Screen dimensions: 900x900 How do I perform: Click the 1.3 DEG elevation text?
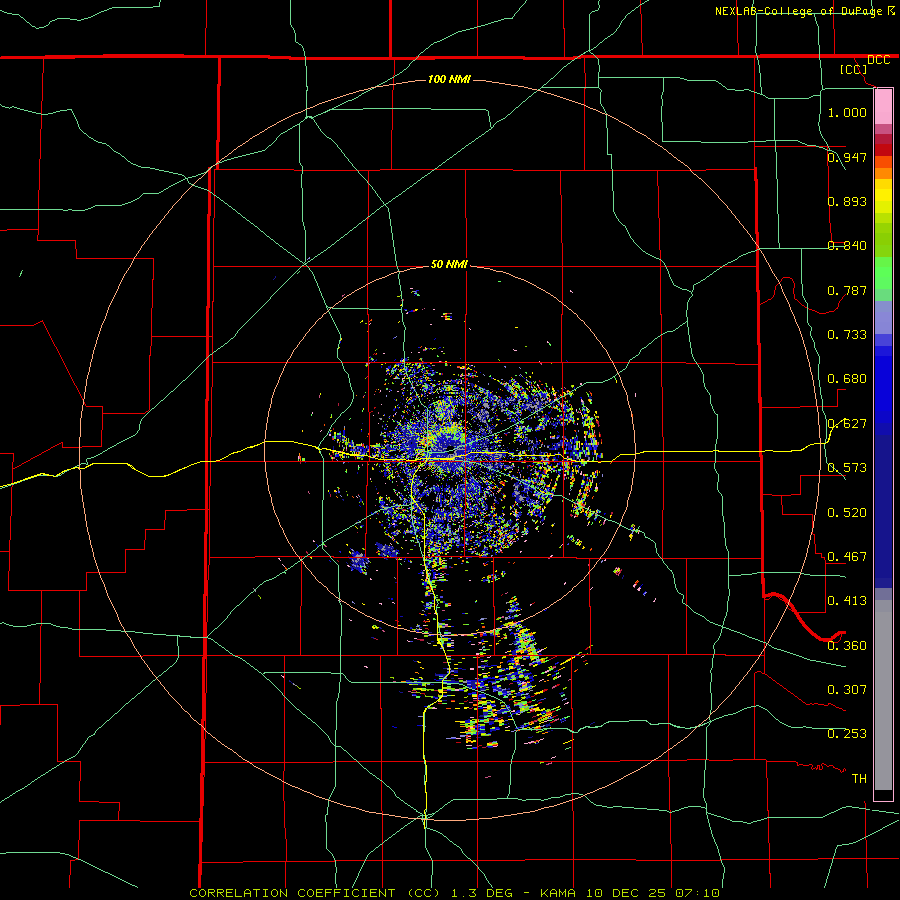coord(481,893)
